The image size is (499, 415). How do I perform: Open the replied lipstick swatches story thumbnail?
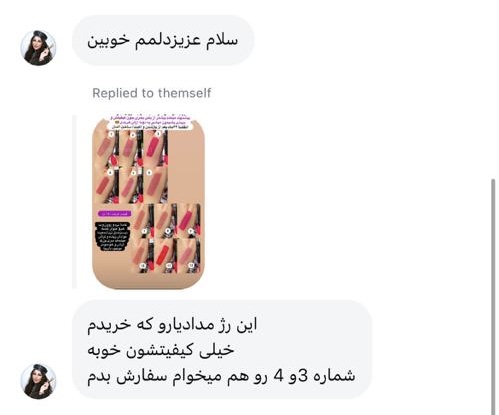(148, 202)
